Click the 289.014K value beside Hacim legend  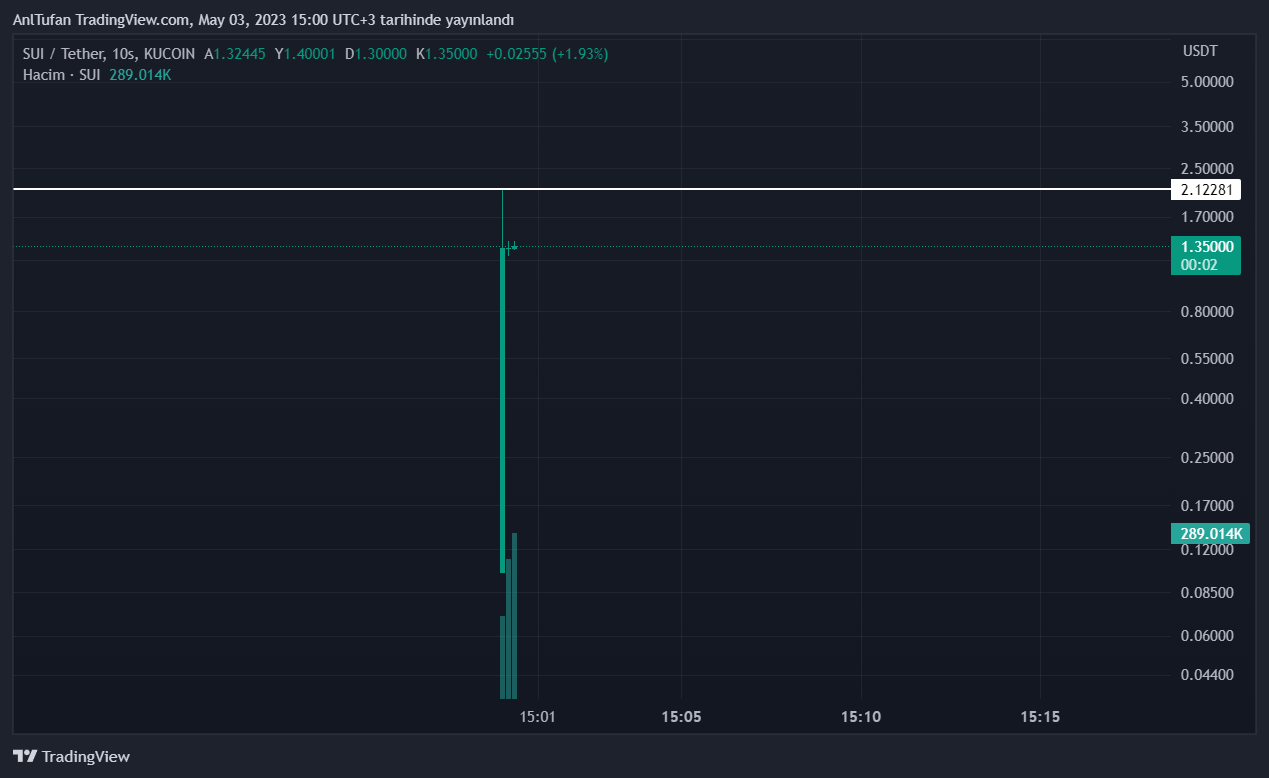(x=140, y=75)
